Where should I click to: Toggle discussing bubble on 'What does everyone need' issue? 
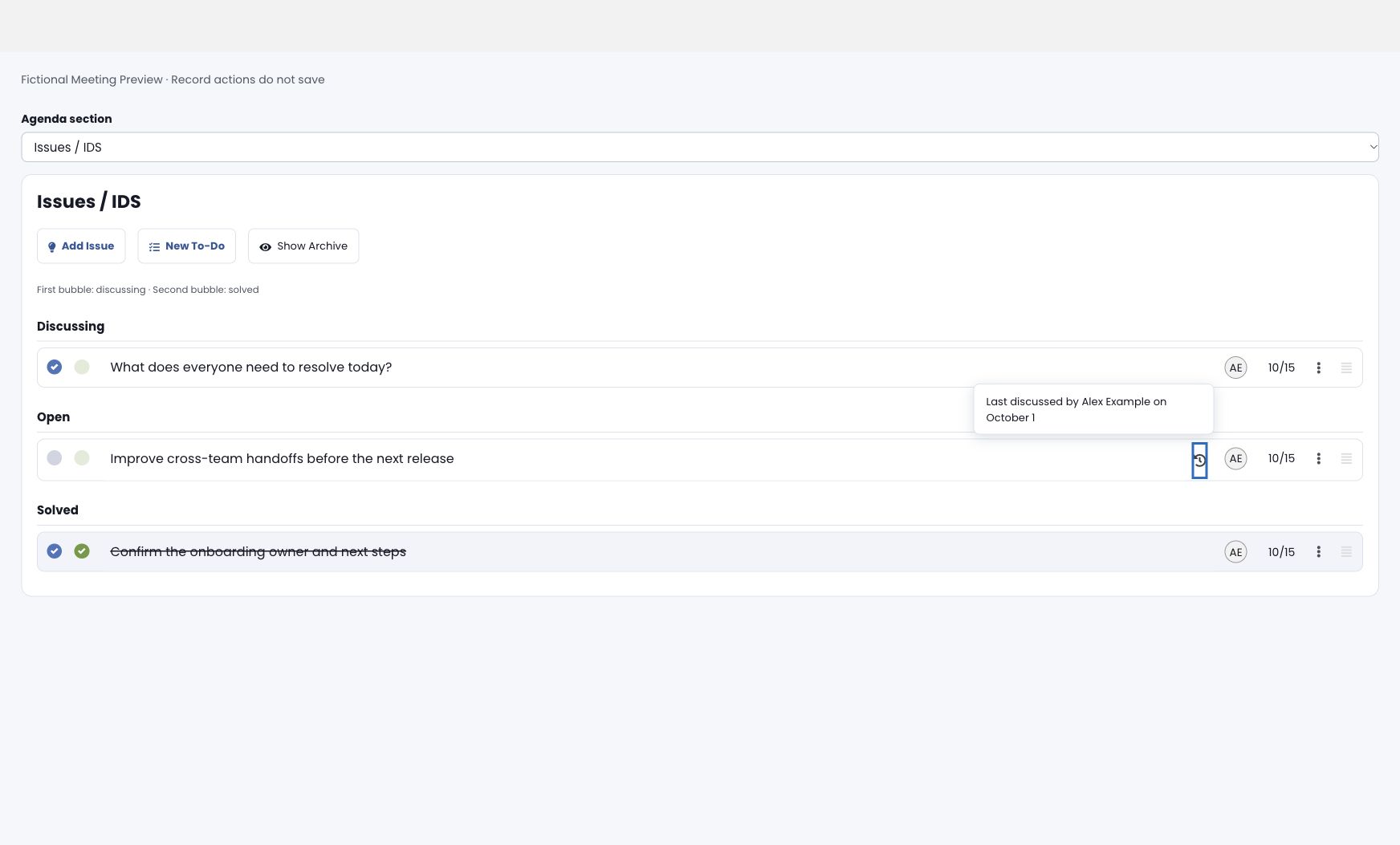pos(55,367)
